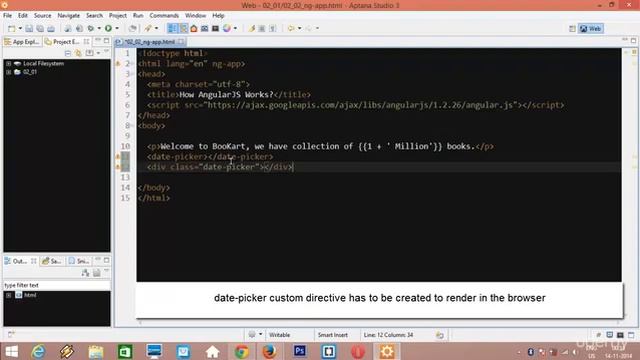Open the Edit menu

coord(22,16)
